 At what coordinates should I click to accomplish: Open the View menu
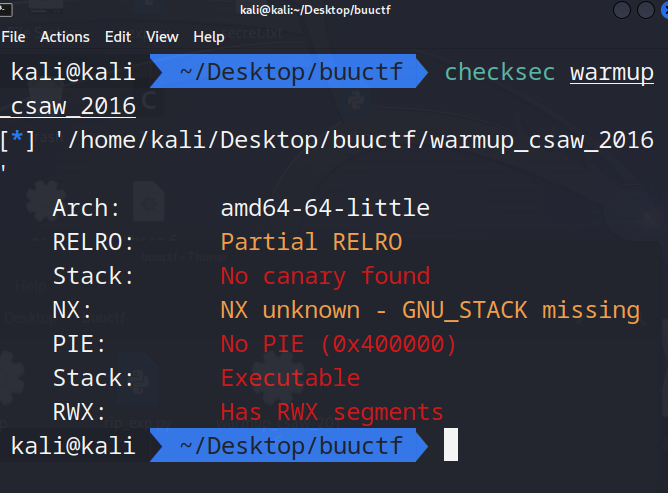click(x=162, y=36)
